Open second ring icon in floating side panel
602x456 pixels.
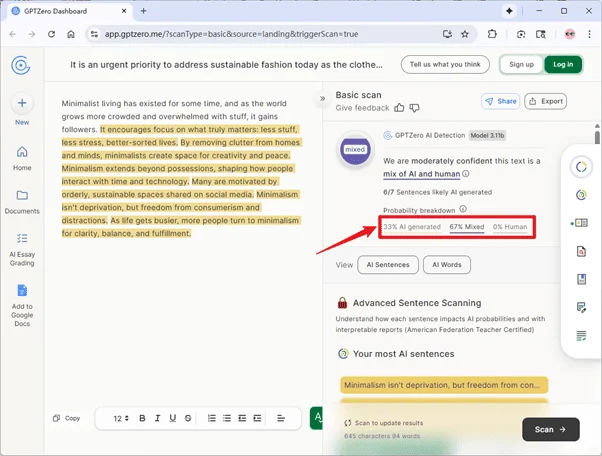tap(581, 195)
